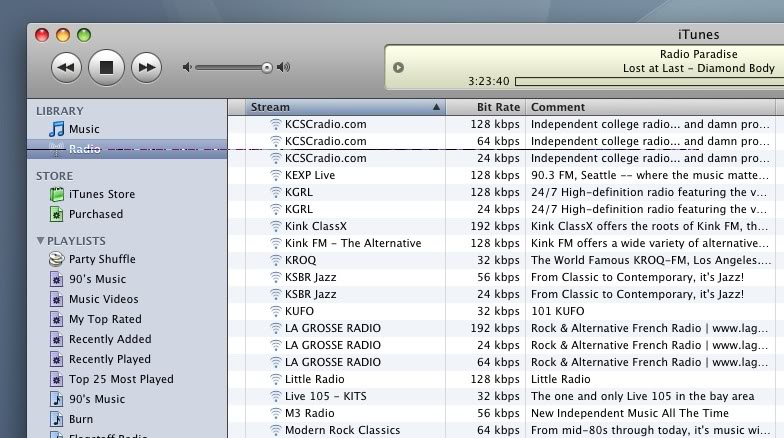This screenshot has width=784, height=438.
Task: Click the Recently Added gear icon
Action: (x=56, y=339)
